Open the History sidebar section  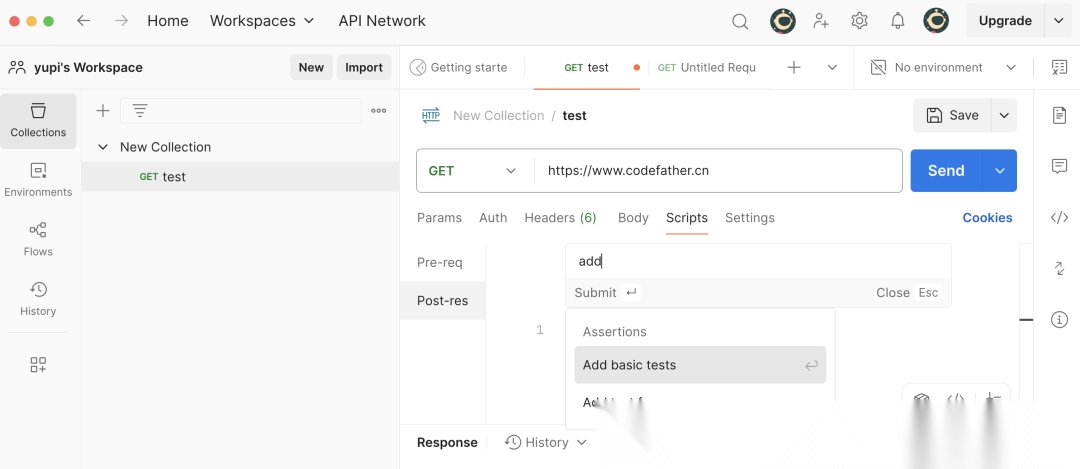(x=38, y=300)
